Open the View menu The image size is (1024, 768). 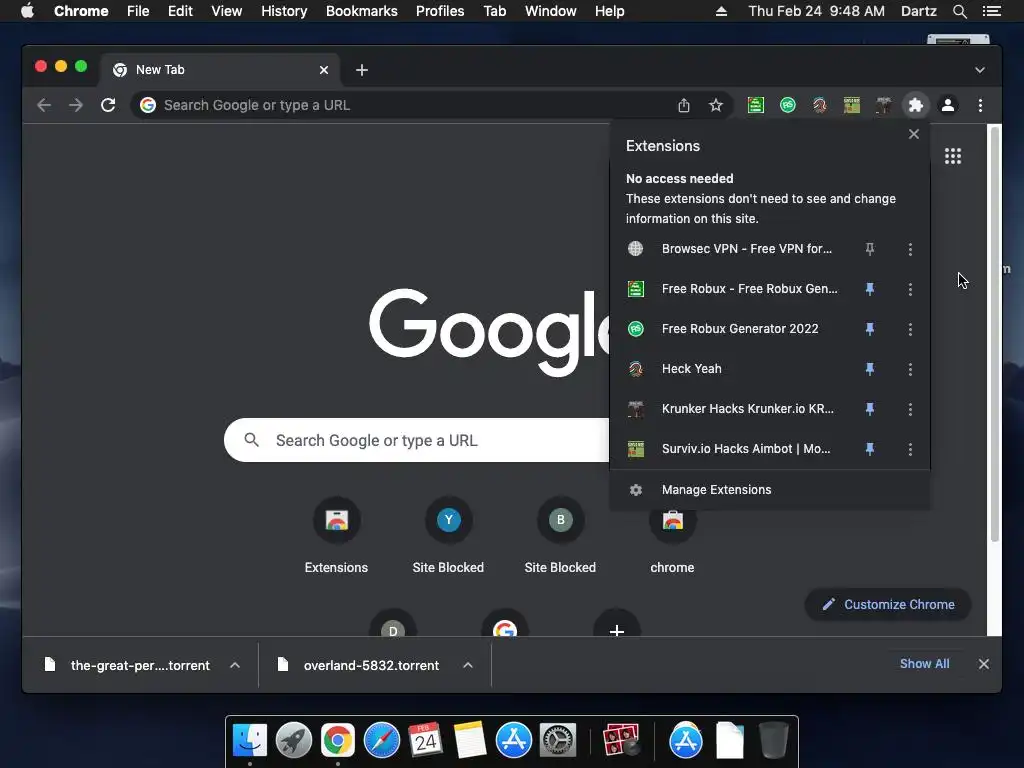[x=227, y=11]
